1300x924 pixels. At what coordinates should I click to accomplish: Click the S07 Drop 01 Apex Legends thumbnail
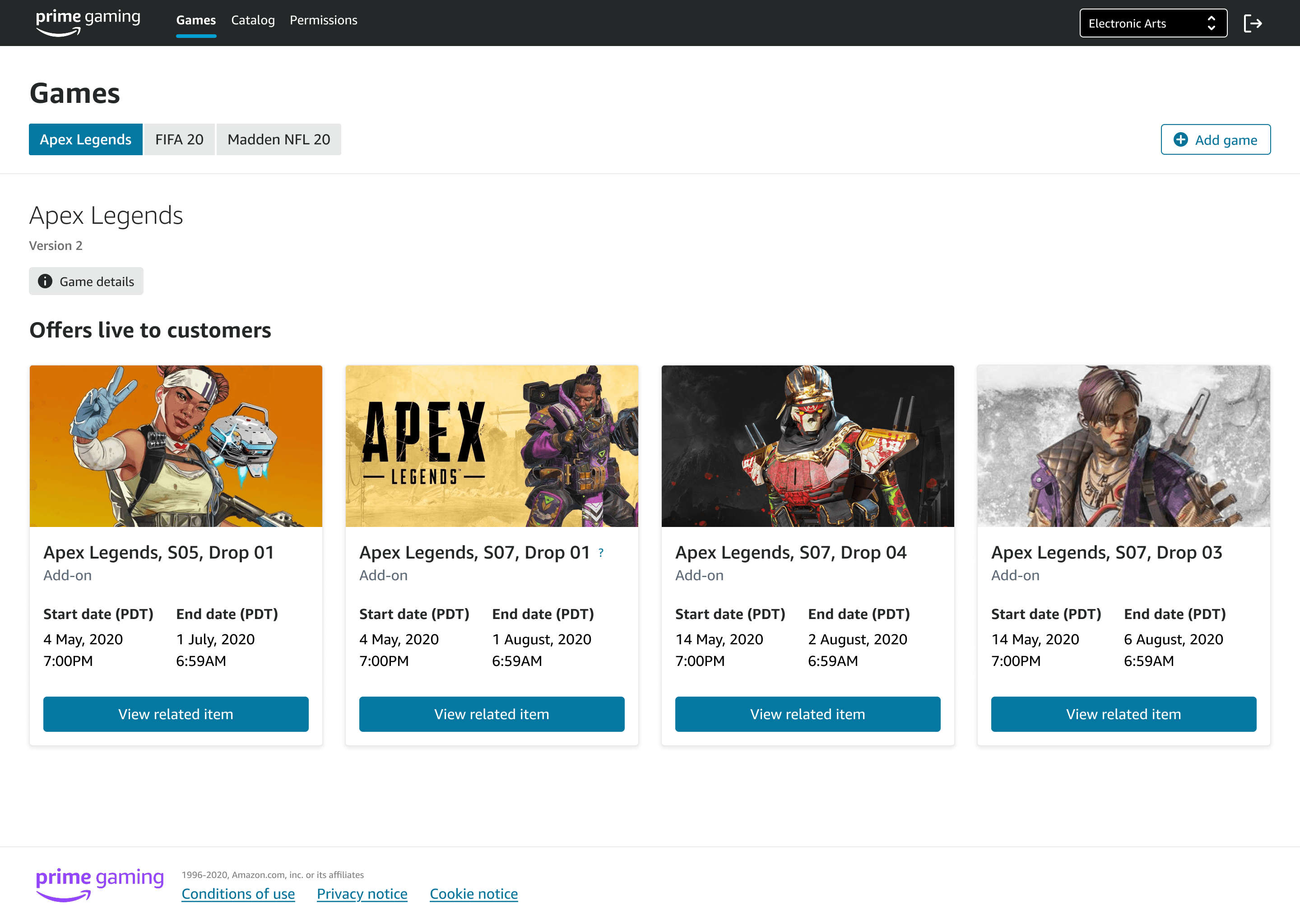[x=492, y=446]
